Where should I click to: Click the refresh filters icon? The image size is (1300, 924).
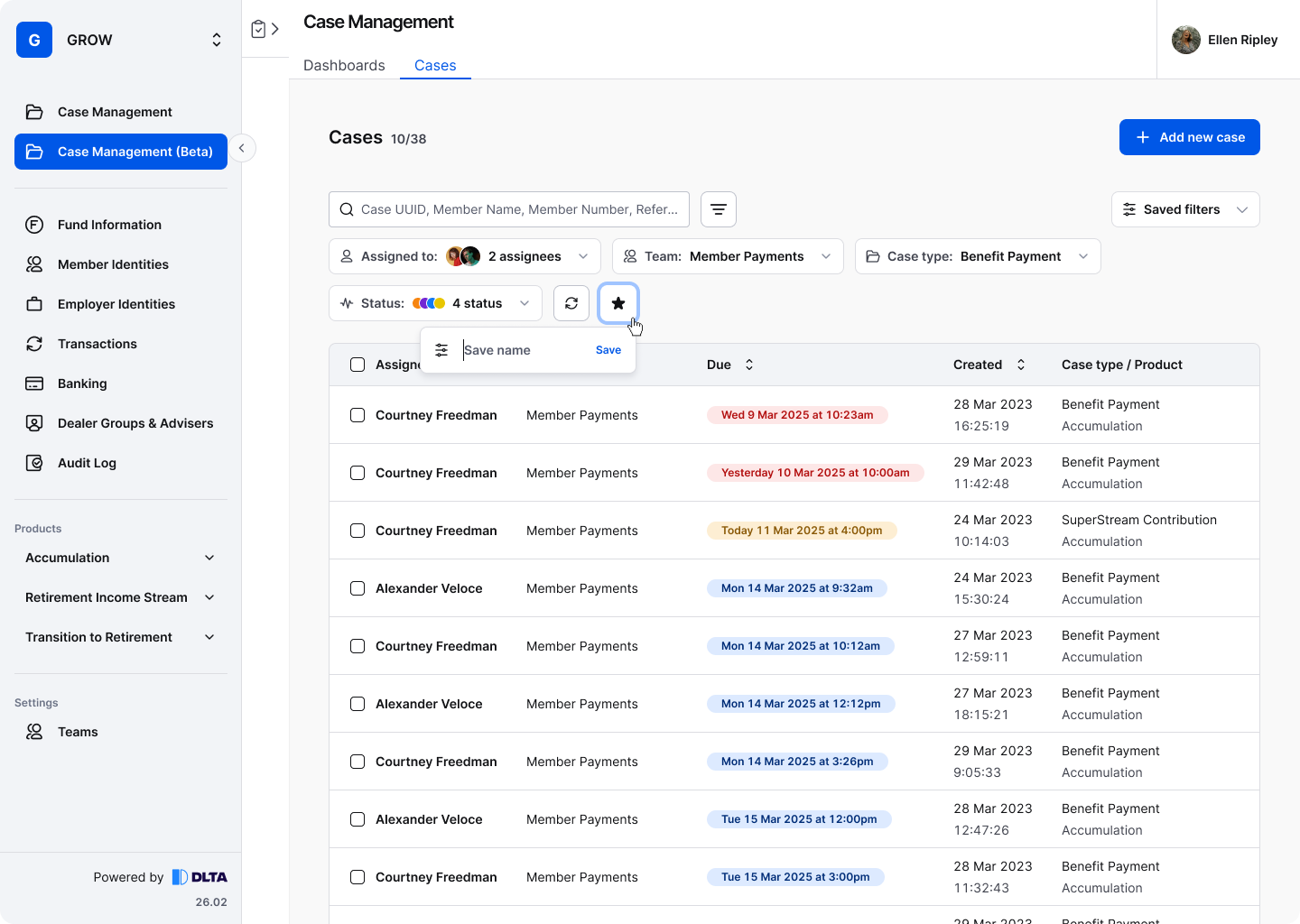(571, 303)
